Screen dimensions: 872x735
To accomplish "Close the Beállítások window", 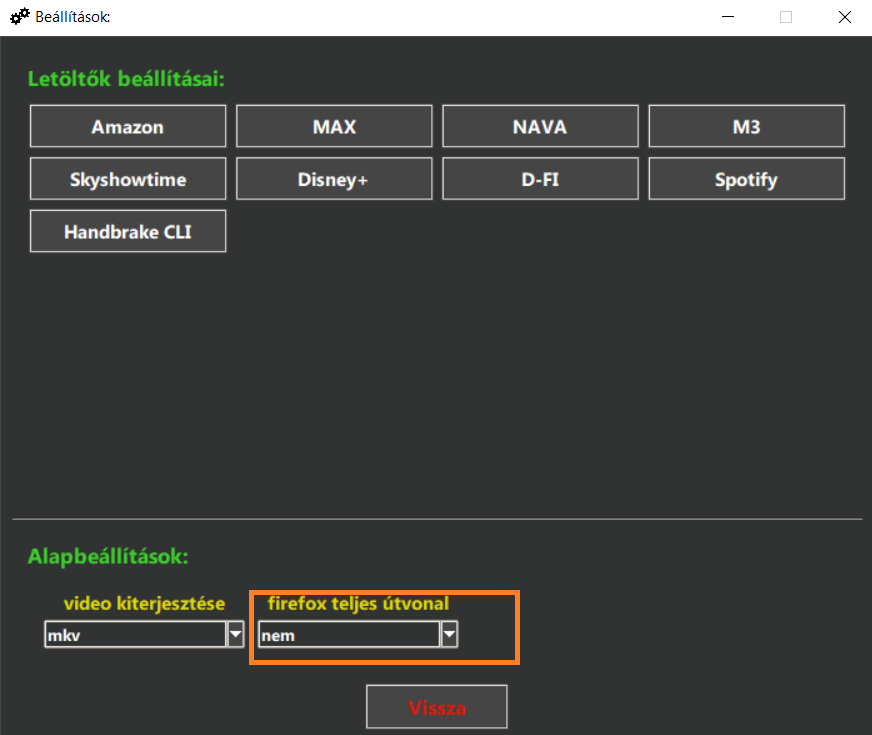I will [845, 17].
